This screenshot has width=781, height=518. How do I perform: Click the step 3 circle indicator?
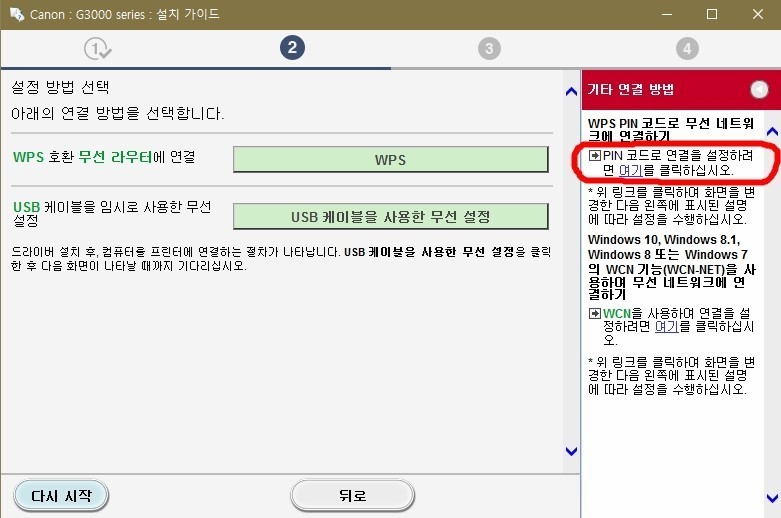coord(489,48)
